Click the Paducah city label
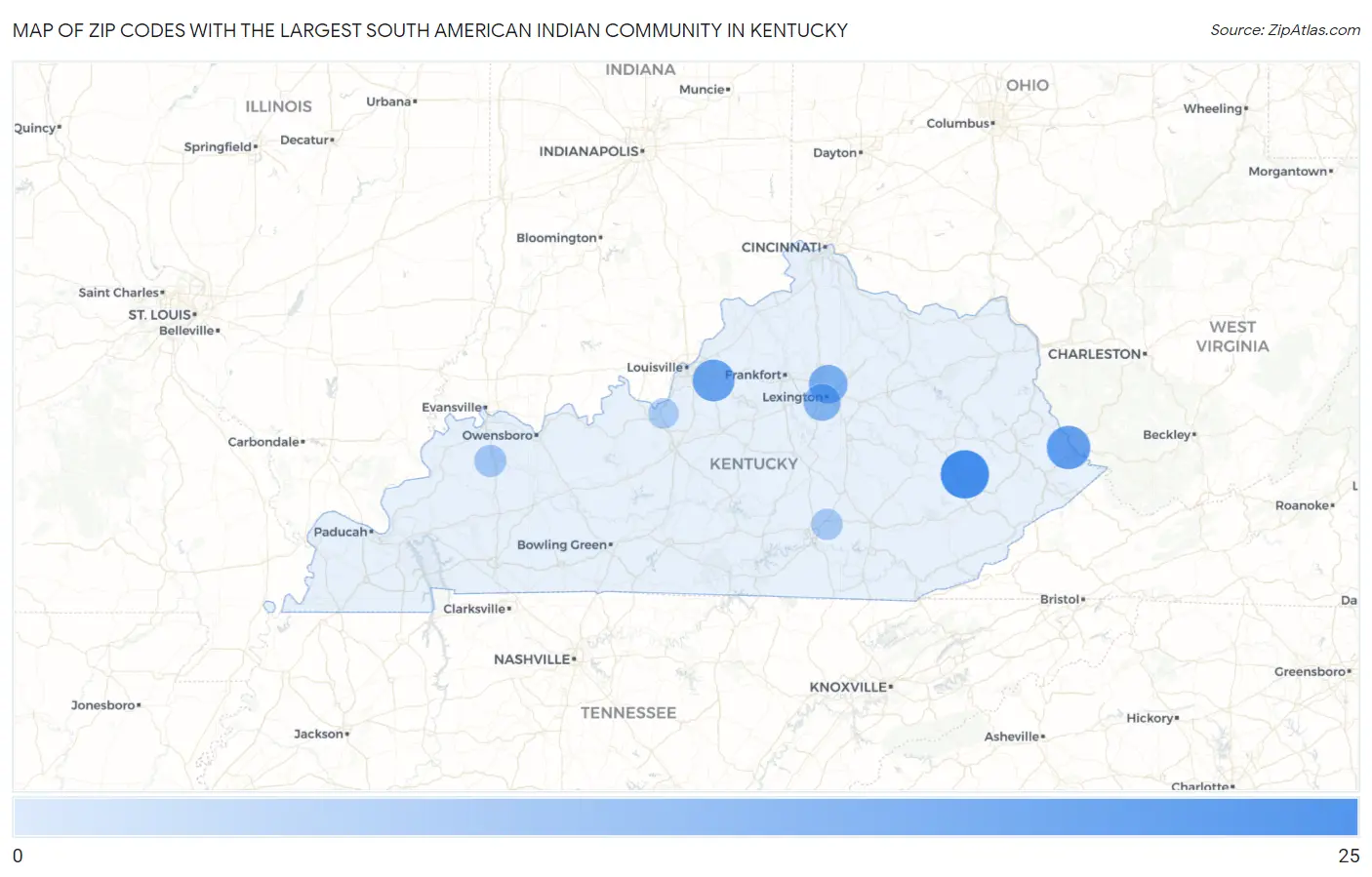1372x877 pixels. point(341,532)
